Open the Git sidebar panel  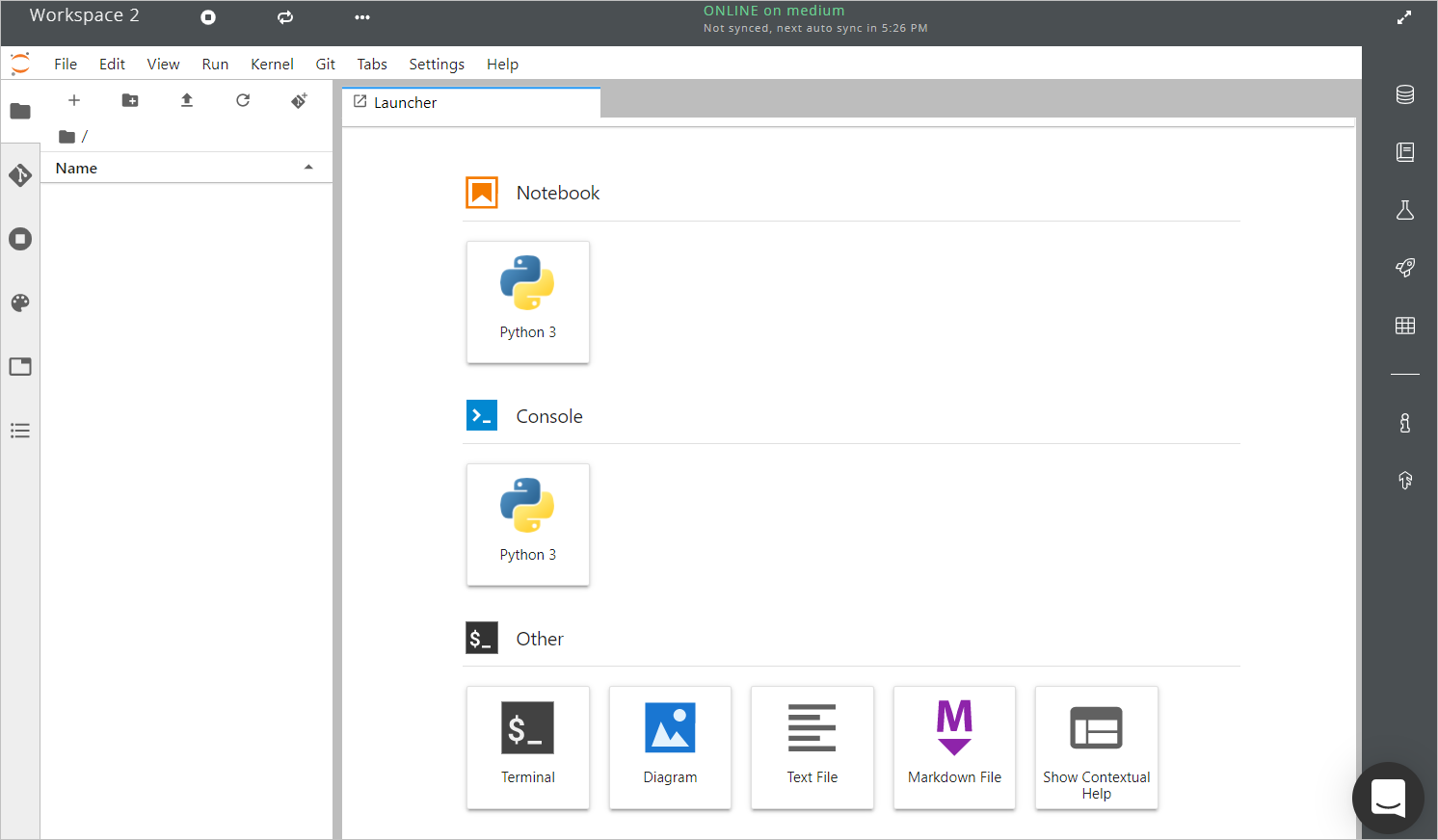pos(20,175)
